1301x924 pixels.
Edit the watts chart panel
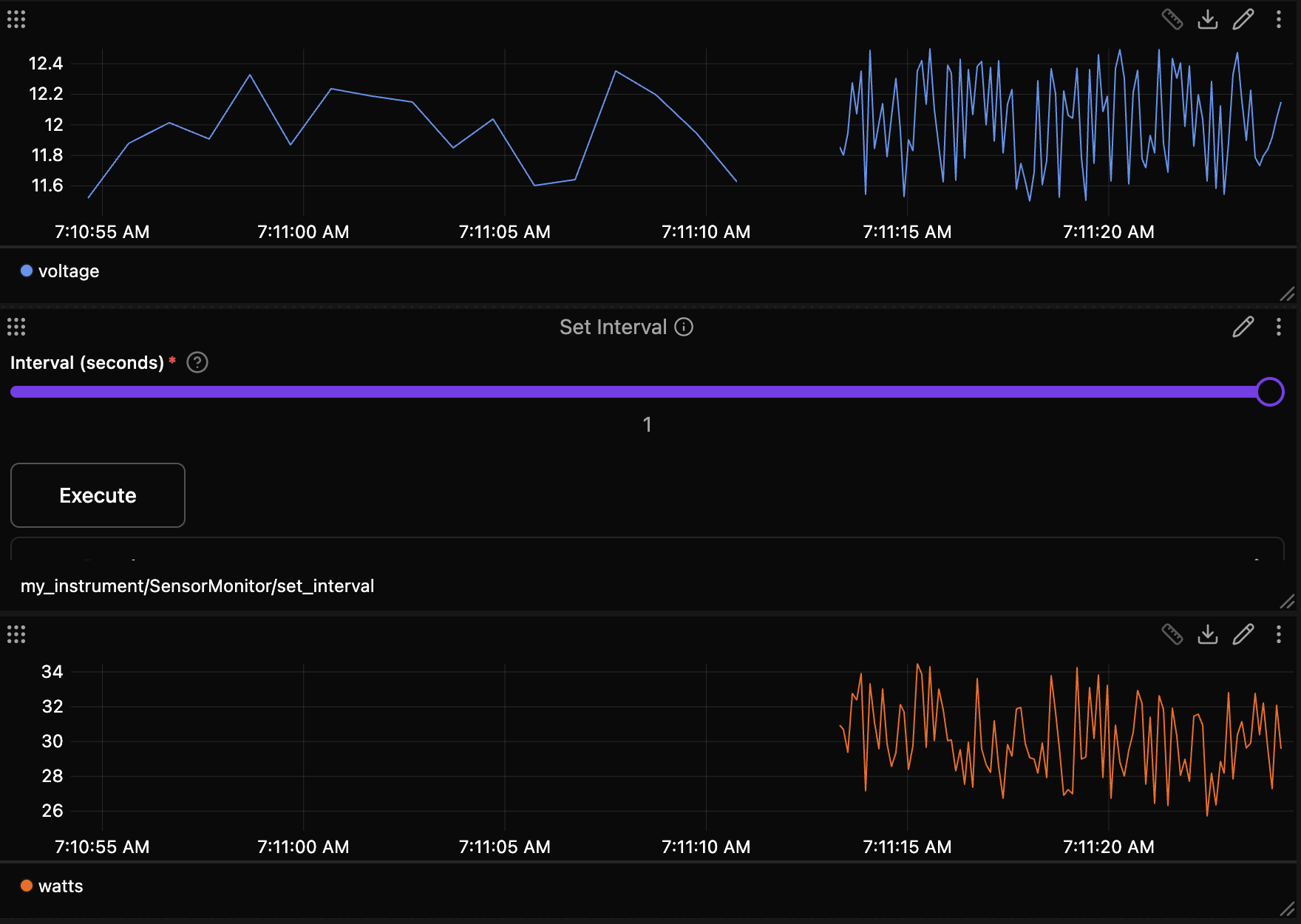[1243, 634]
